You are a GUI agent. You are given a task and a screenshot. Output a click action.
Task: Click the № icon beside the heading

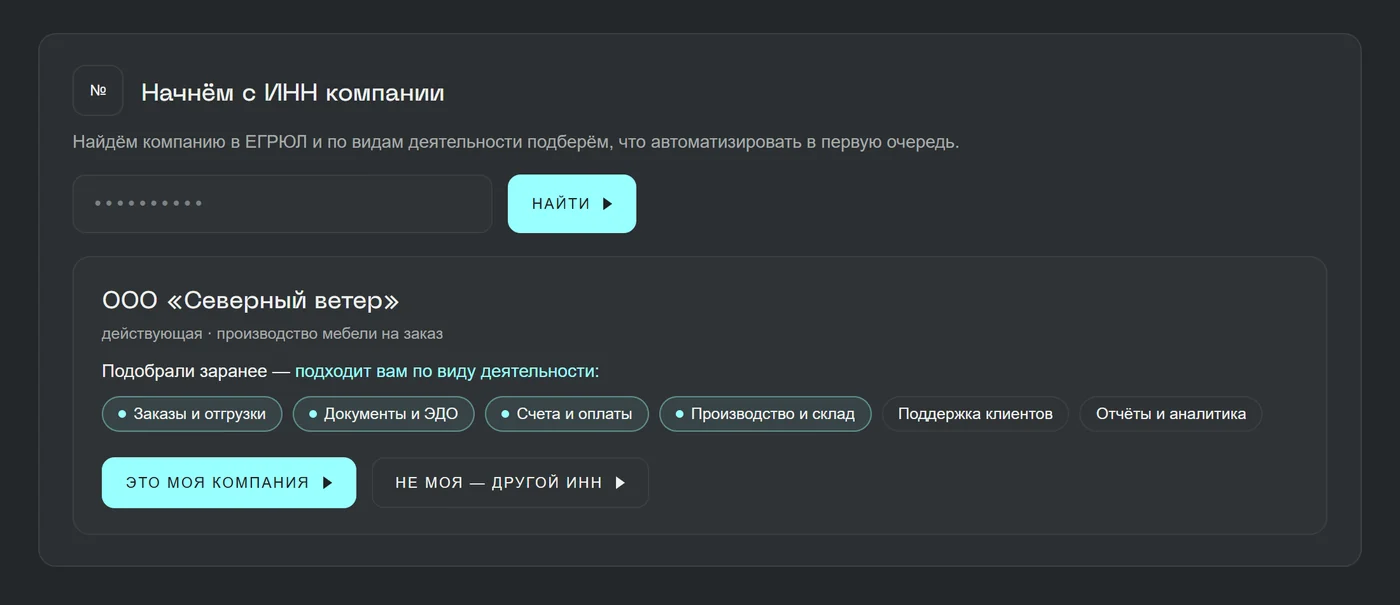point(98,91)
